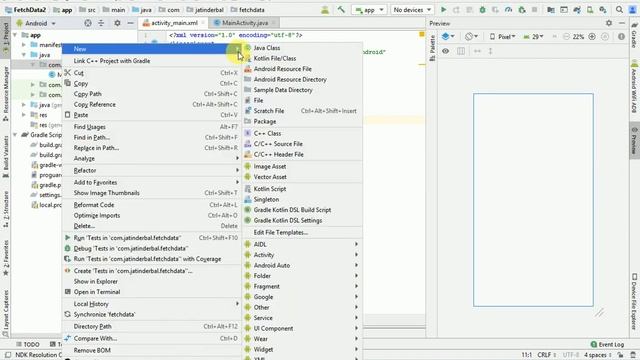The width and height of the screenshot is (640, 360).
Task: Select Android Resource File option
Action: (302, 69)
